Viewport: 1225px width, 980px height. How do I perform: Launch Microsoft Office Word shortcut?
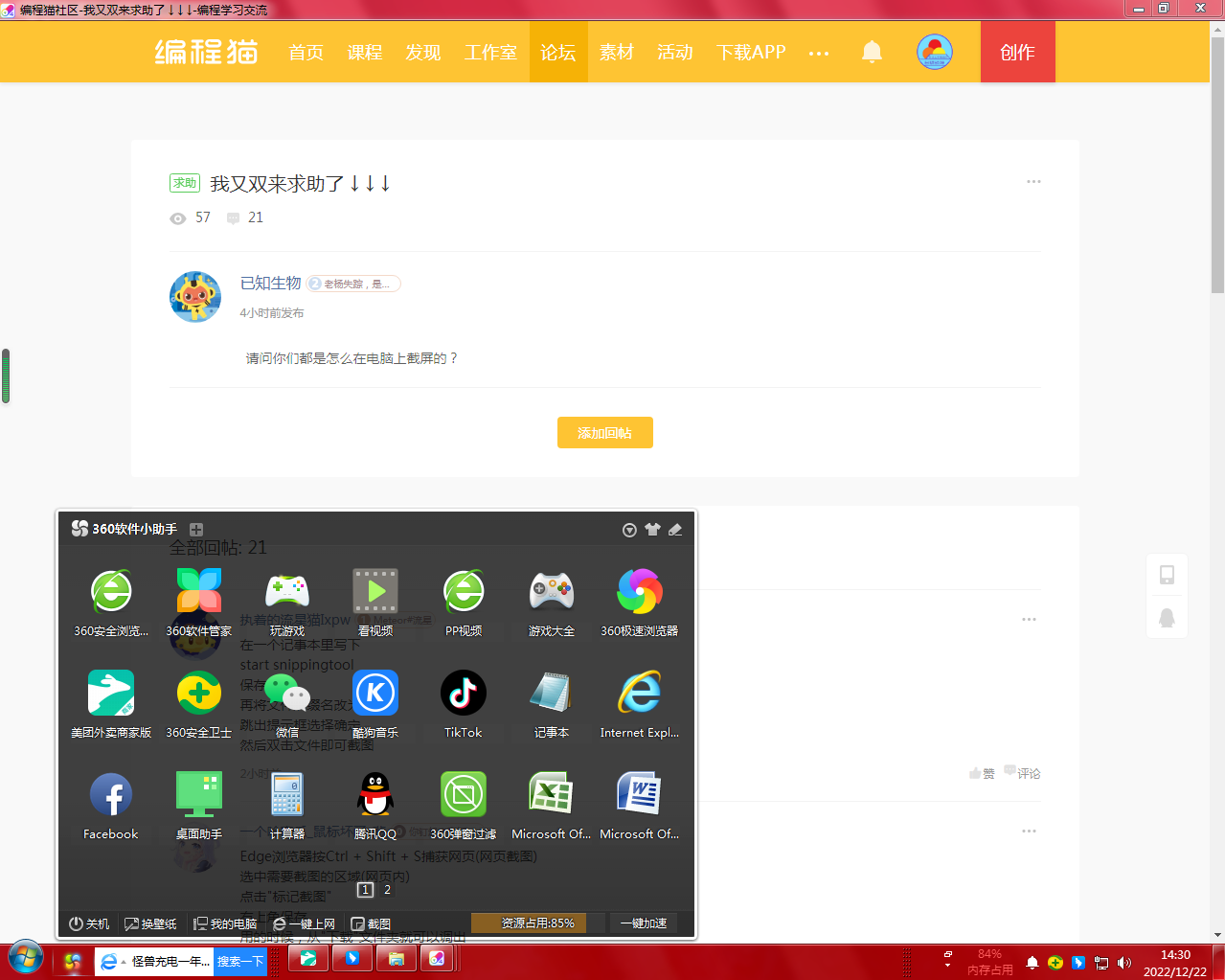point(640,805)
